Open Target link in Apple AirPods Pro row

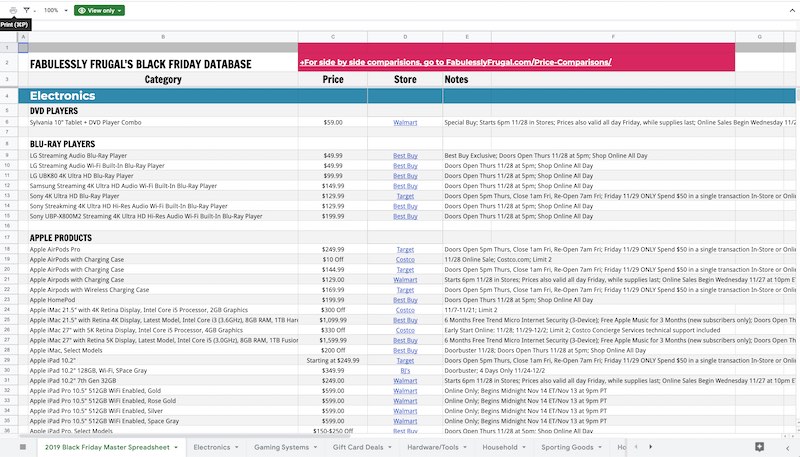tap(405, 249)
